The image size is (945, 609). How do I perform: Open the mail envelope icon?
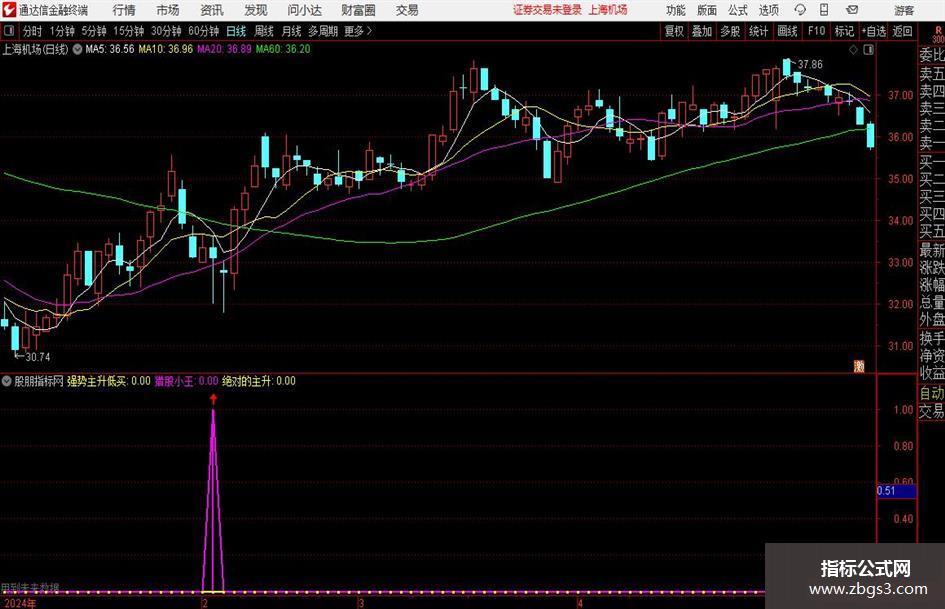click(852, 10)
